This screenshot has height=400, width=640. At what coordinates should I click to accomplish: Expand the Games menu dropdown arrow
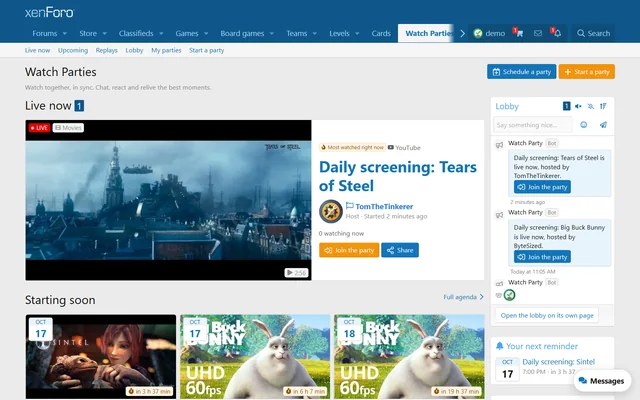tap(206, 33)
